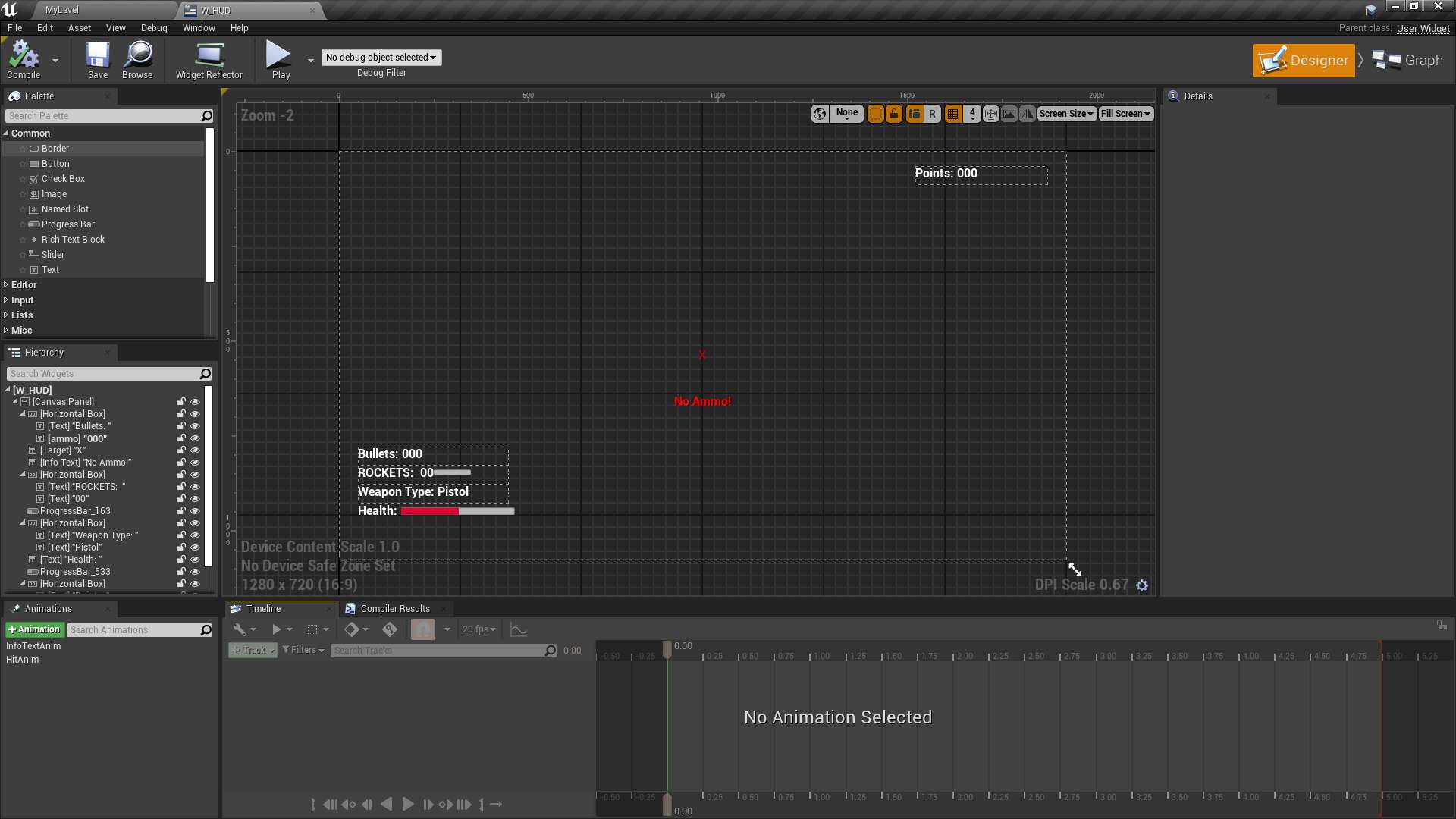Toggle the snap grid icon in viewport toolbar
Image resolution: width=1456 pixels, height=819 pixels.
953,114
